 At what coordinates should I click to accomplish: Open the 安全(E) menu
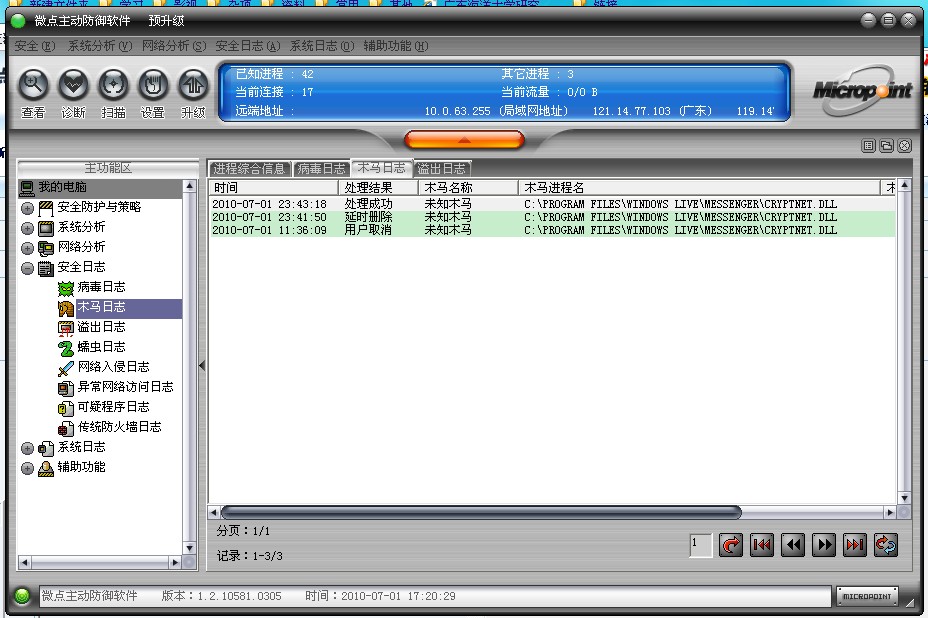click(35, 46)
